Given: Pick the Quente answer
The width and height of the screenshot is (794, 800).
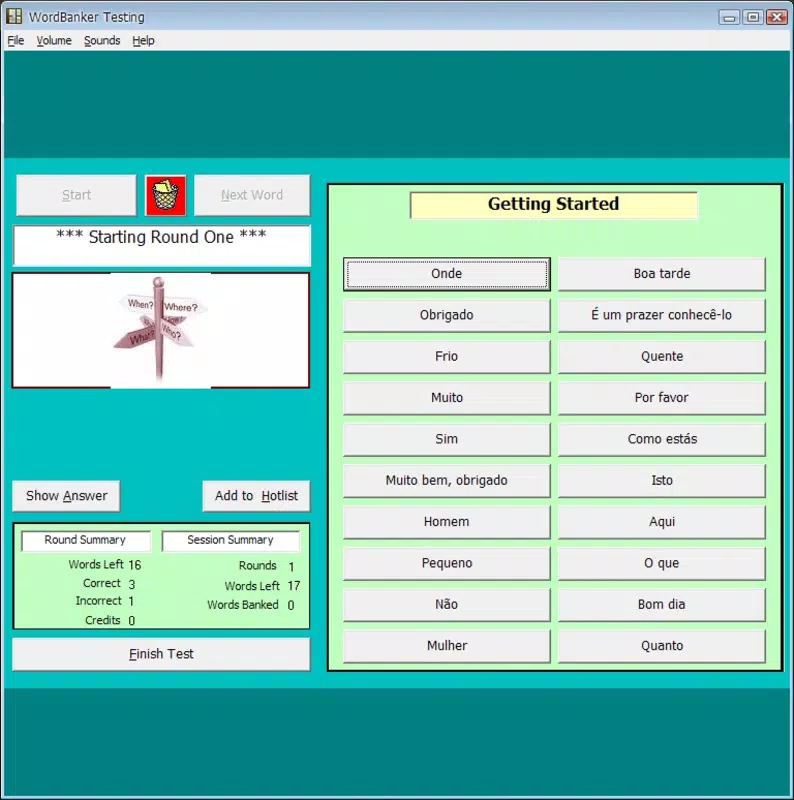Looking at the screenshot, I should pos(662,357).
